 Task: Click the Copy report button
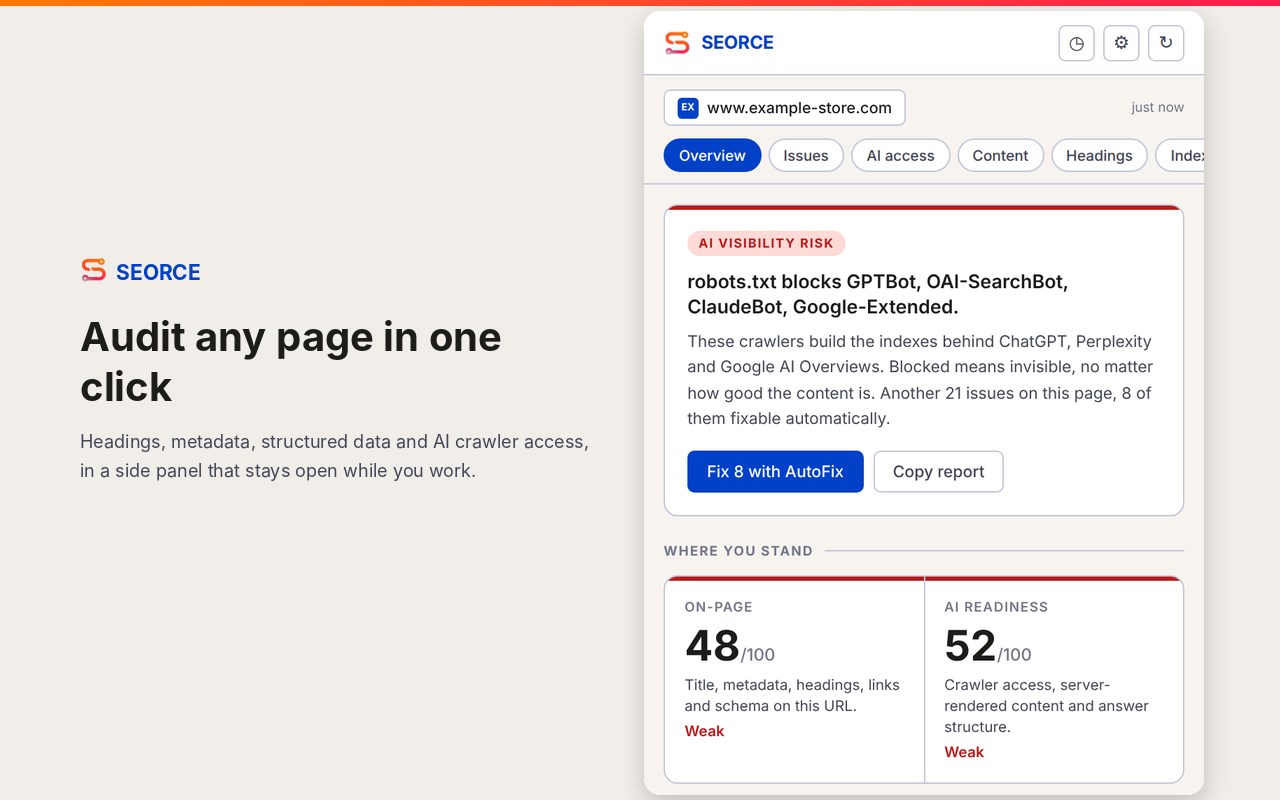[938, 471]
